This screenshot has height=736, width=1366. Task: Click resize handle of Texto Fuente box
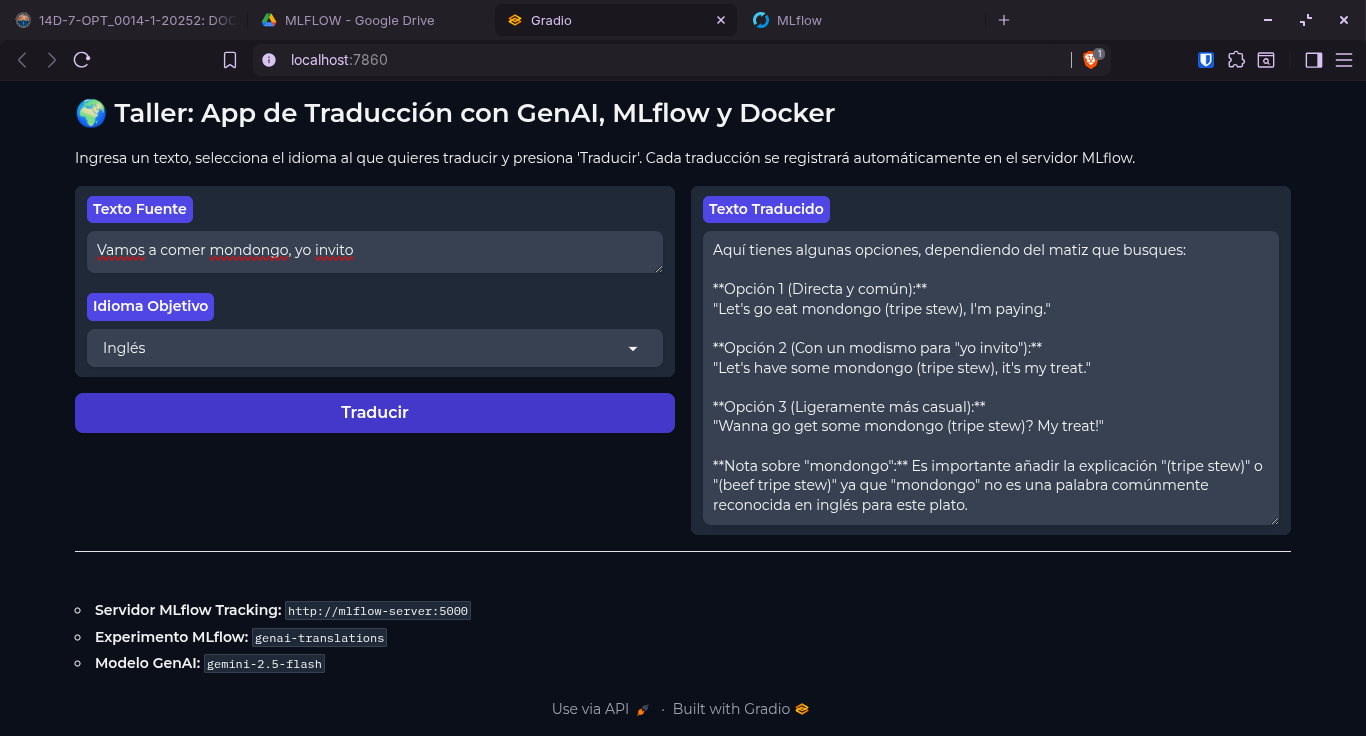coord(658,267)
